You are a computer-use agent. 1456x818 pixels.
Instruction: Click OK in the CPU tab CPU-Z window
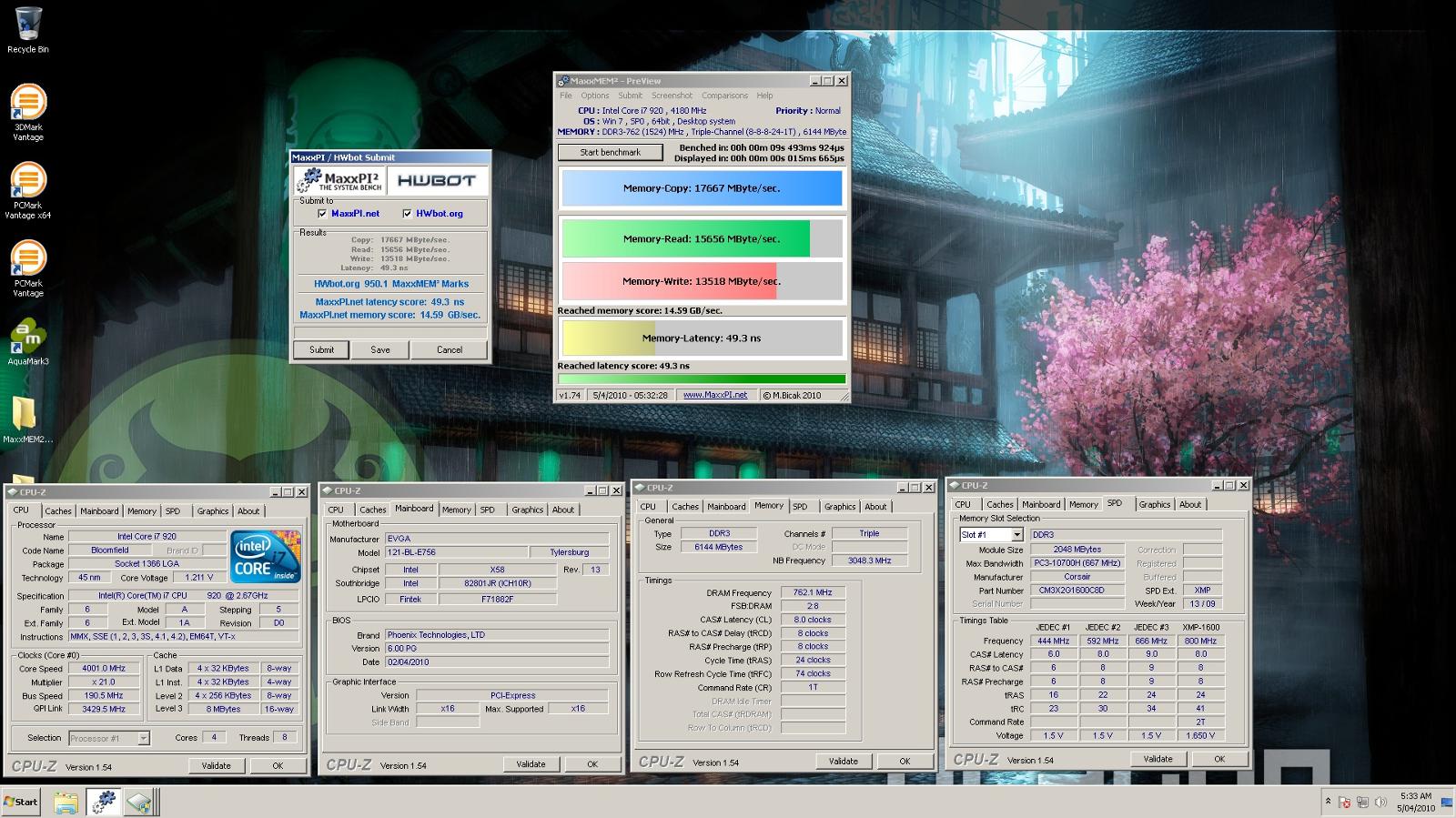coord(278,766)
